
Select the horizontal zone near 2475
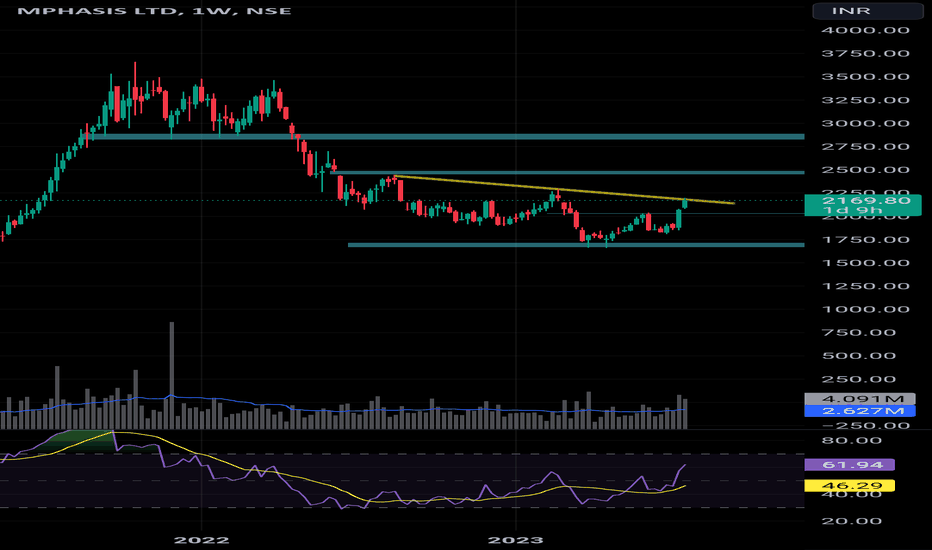tap(568, 172)
